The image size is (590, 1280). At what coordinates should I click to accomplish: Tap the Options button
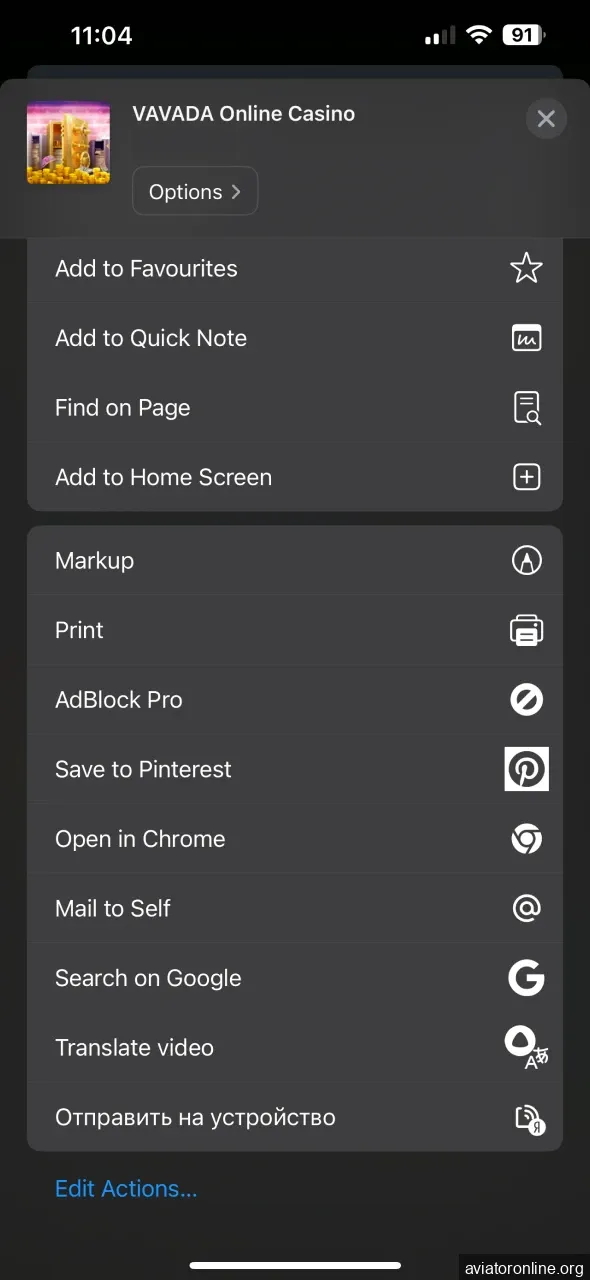(x=195, y=191)
